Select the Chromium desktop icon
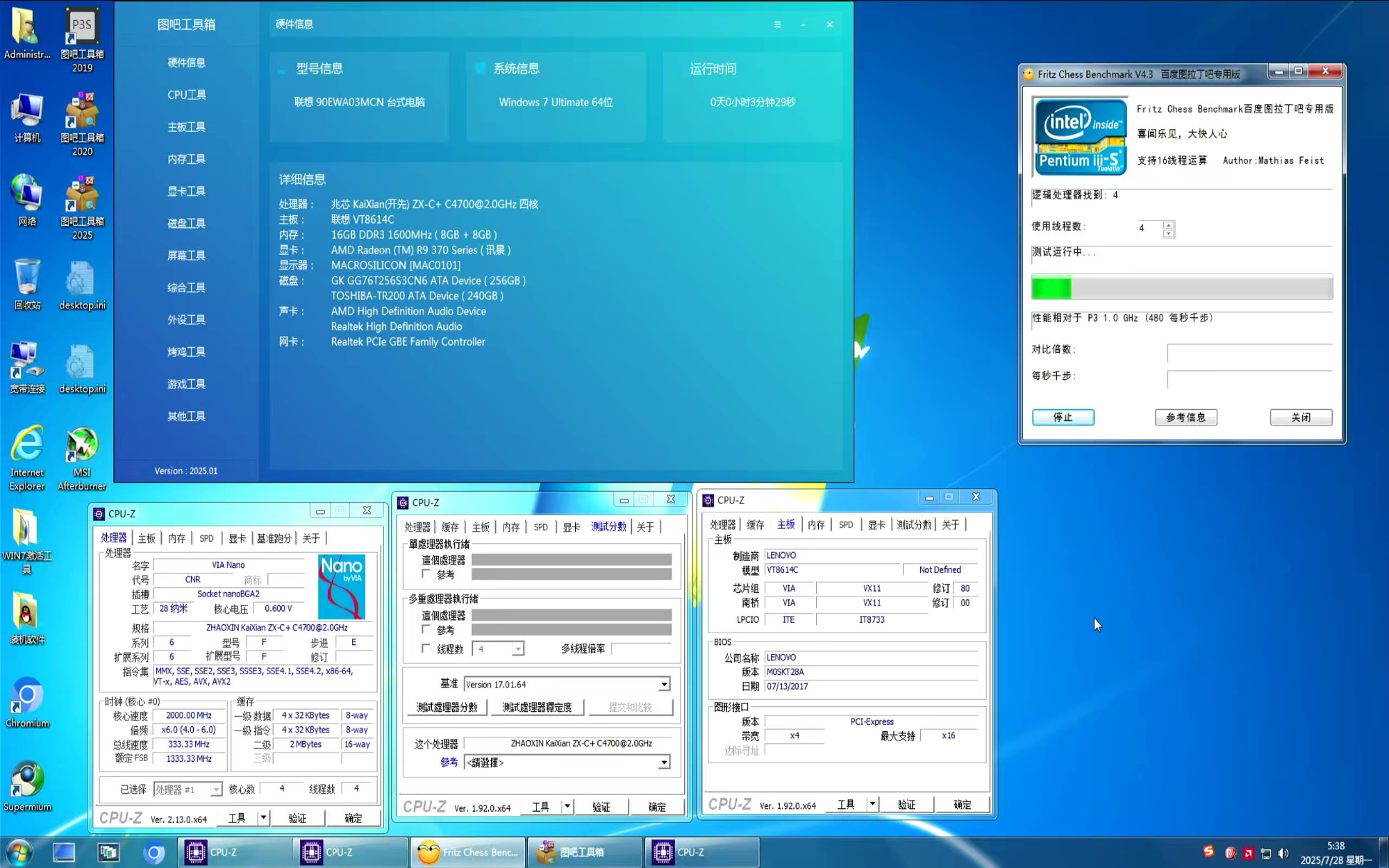Screen dimensions: 1389x868 pyautogui.click(x=27, y=701)
